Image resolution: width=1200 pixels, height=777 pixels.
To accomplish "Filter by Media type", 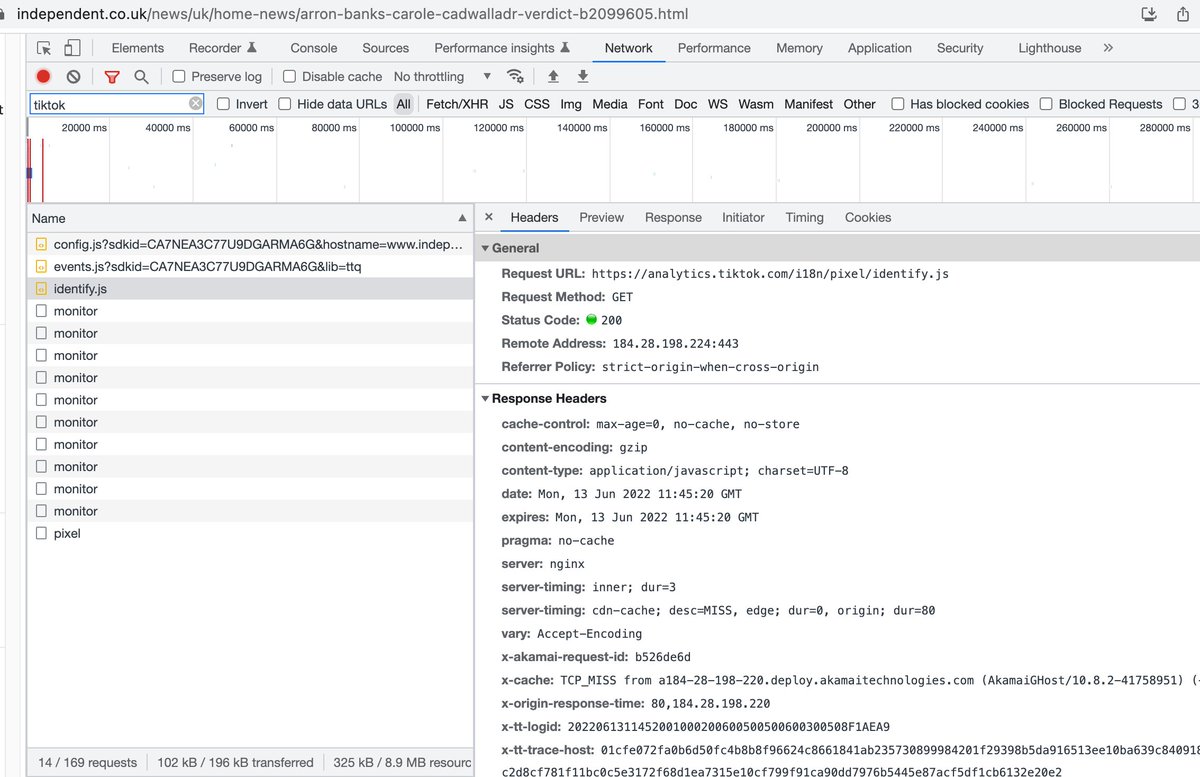I will coord(610,104).
